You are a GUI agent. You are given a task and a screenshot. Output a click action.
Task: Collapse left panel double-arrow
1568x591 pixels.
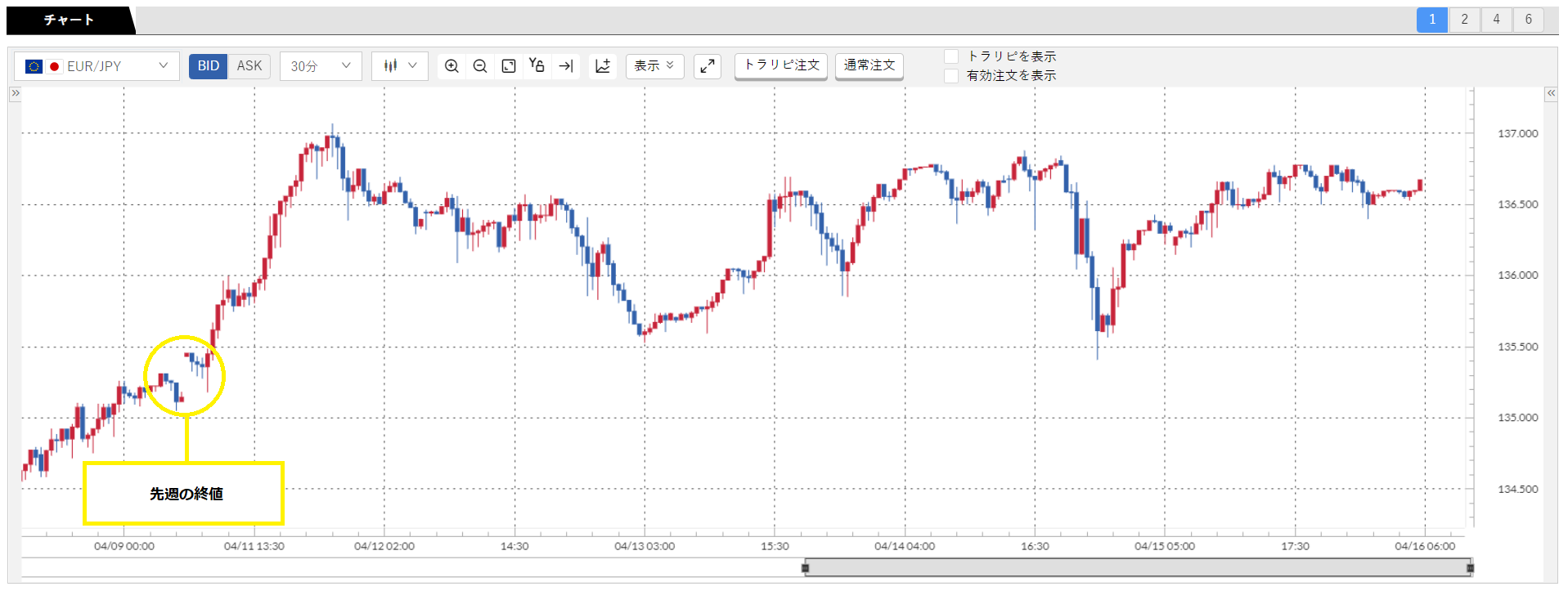coord(15,93)
